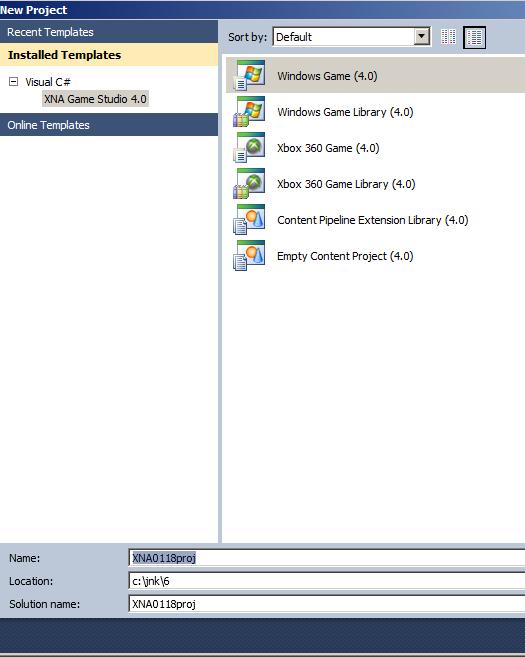
Task: Click the Location field with c:\jnk\6
Action: (x=326, y=581)
